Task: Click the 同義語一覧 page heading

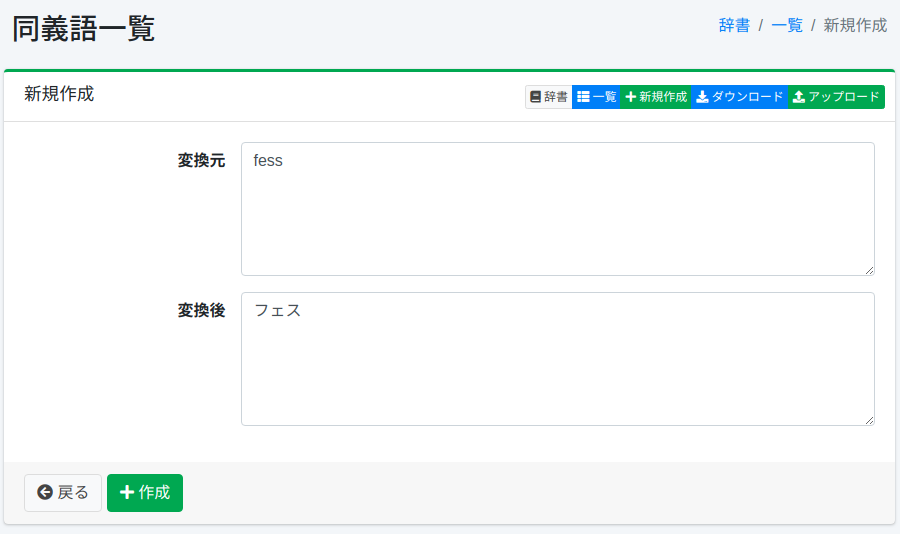Action: click(x=84, y=28)
